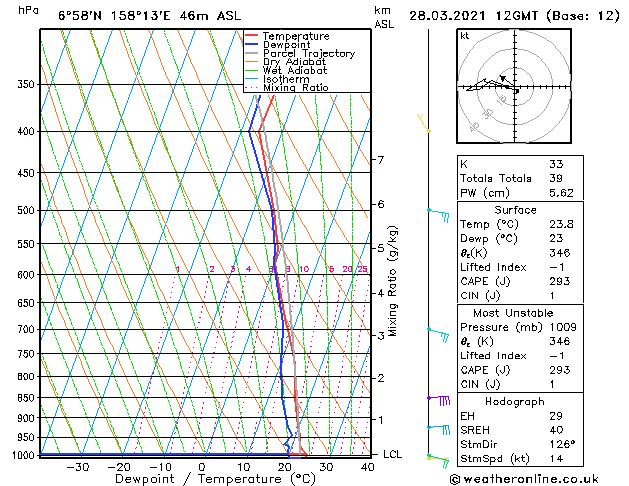The height and width of the screenshot is (486, 629).
Task: Select the red Temperature legend line
Action: click(252, 36)
